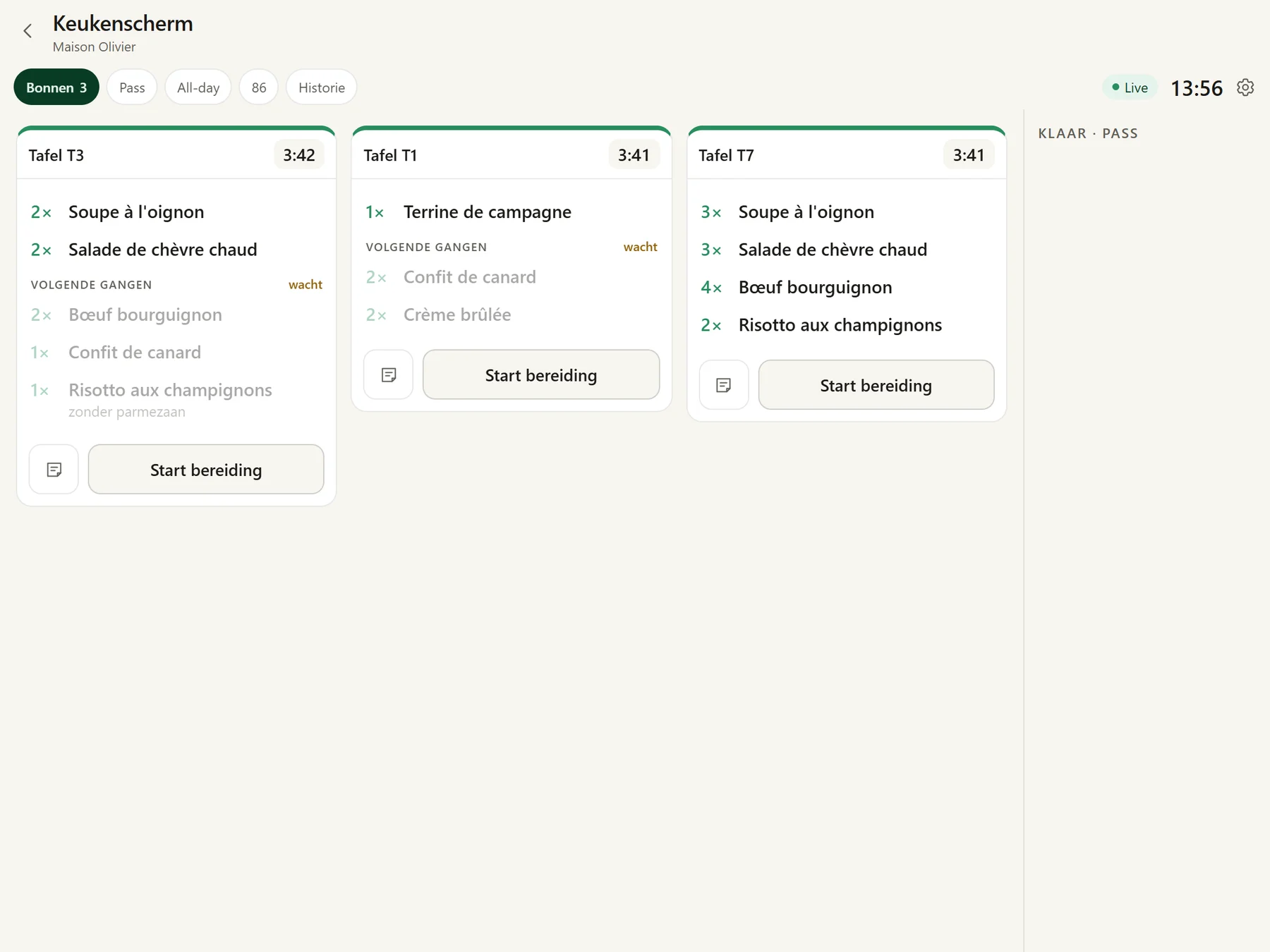The width and height of the screenshot is (1270, 952).
Task: Toggle the Live status indicator
Action: [x=1130, y=87]
